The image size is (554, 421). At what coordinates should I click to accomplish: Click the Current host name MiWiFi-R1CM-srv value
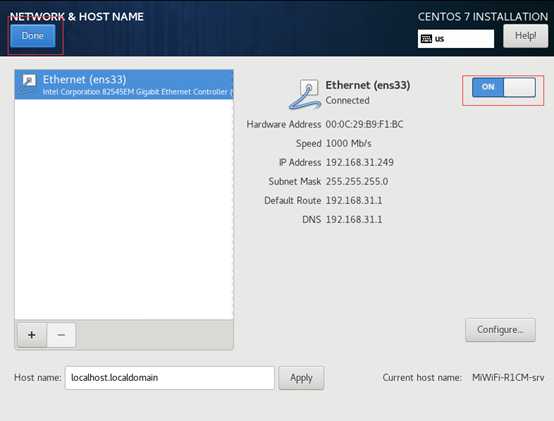[x=508, y=378]
